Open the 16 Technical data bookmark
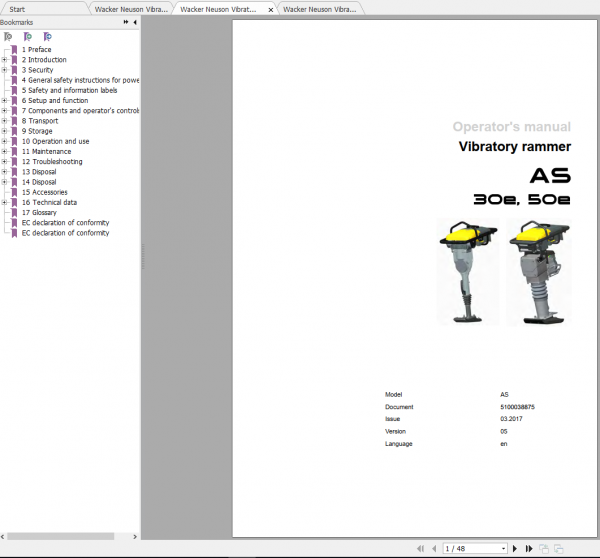 pyautogui.click(x=49, y=202)
